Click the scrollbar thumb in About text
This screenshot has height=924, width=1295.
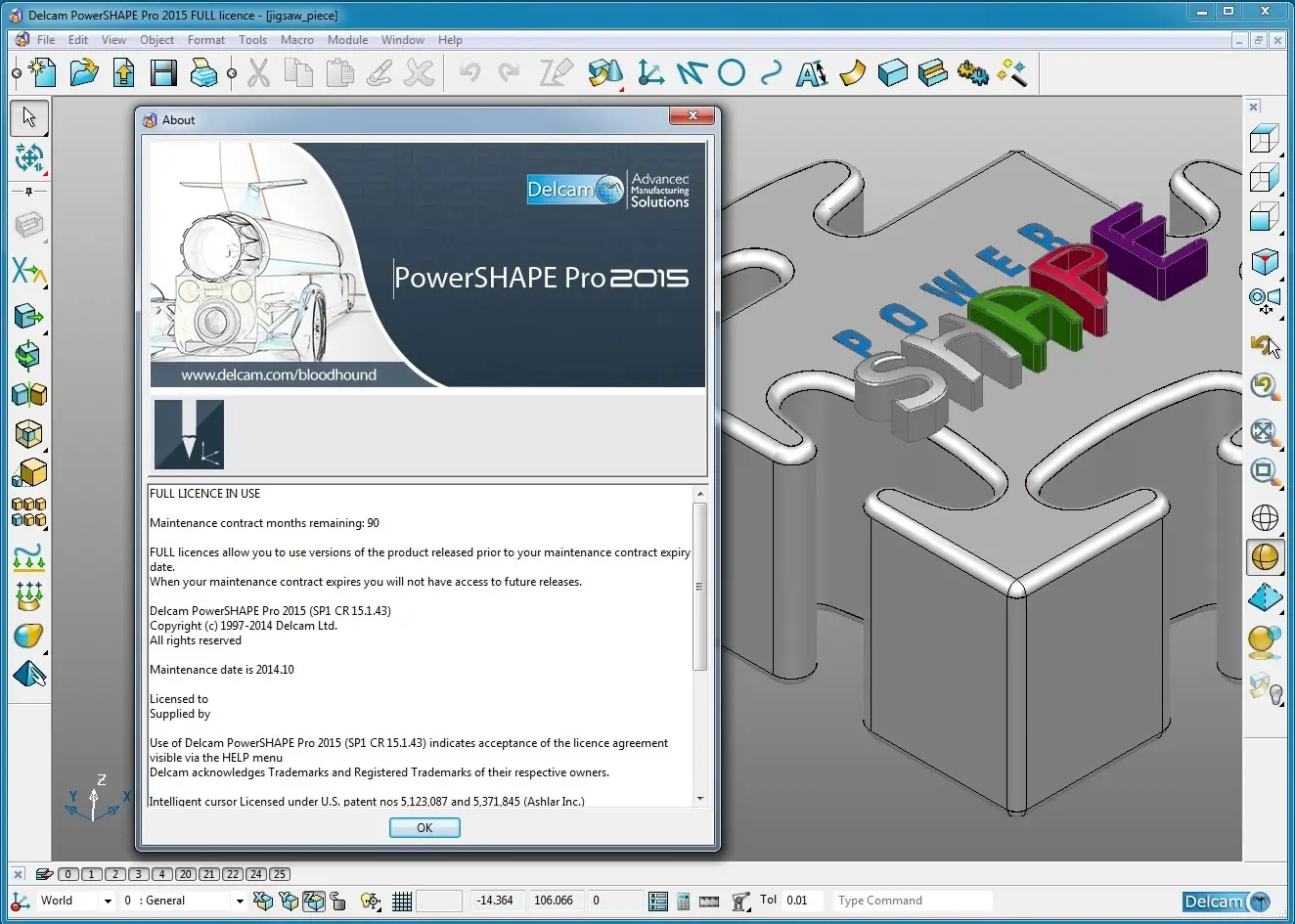click(x=699, y=587)
